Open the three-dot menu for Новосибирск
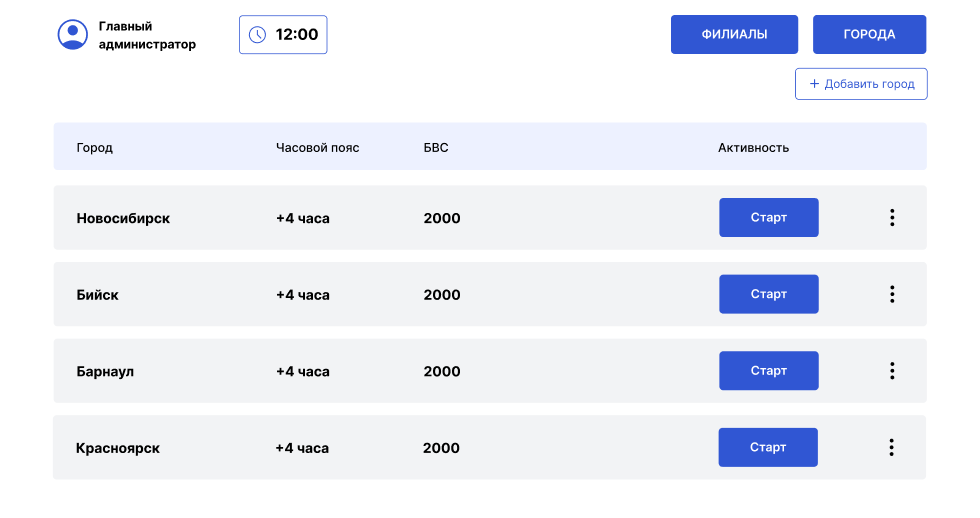The width and height of the screenshot is (980, 518). (x=891, y=218)
